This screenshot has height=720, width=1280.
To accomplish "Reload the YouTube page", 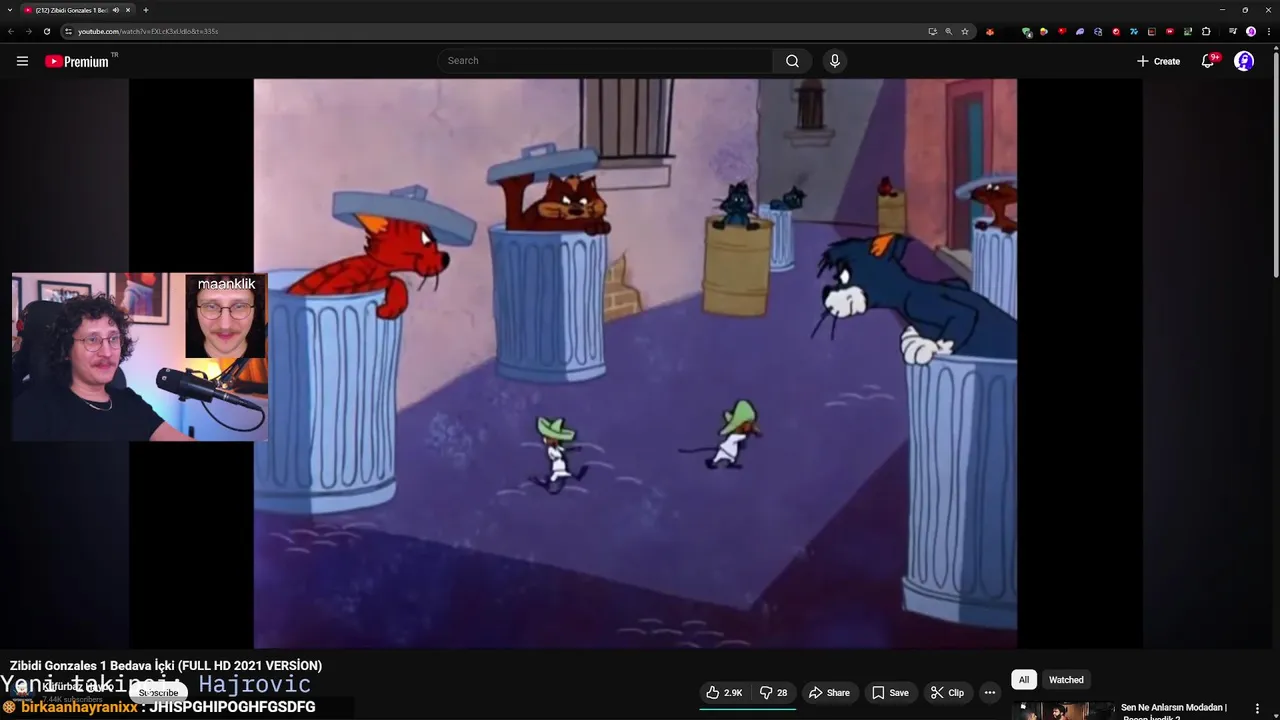I will (46, 31).
